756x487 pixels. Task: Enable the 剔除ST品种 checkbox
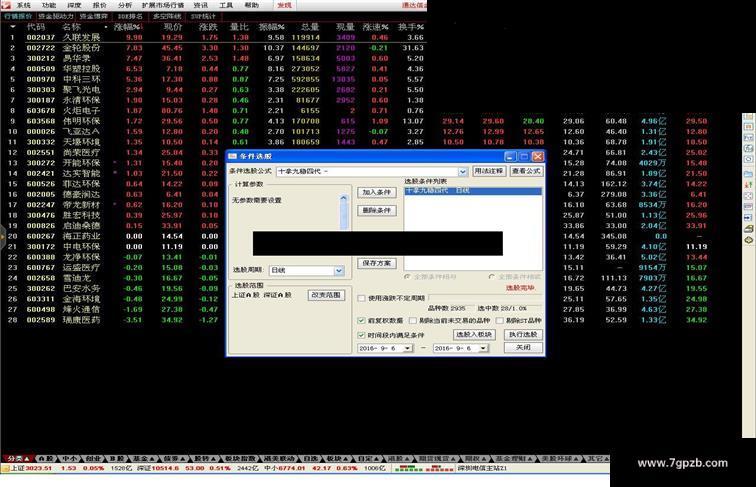tap(500, 320)
